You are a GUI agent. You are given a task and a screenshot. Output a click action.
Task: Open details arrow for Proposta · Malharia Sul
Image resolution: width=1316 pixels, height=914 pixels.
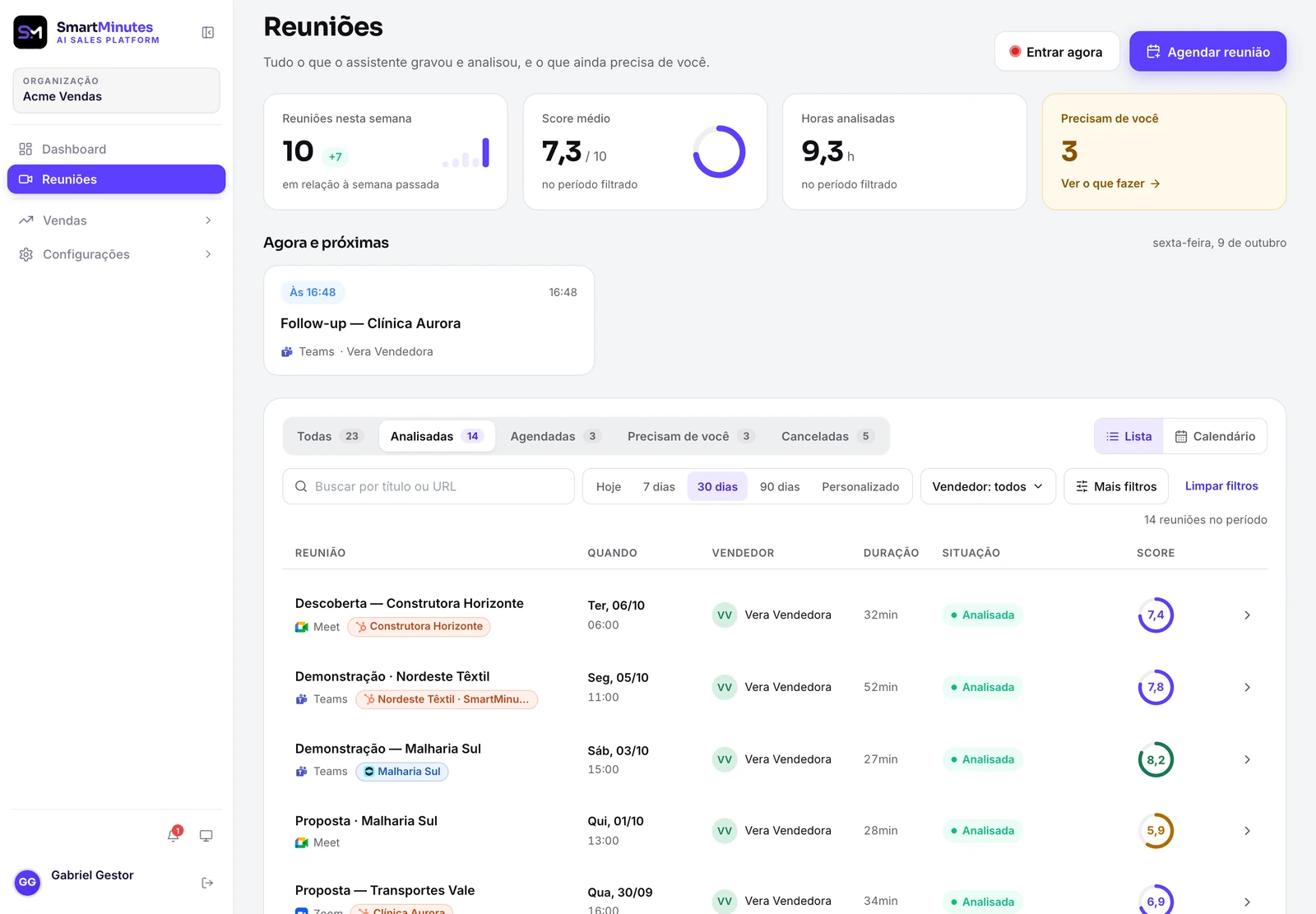[1247, 831]
